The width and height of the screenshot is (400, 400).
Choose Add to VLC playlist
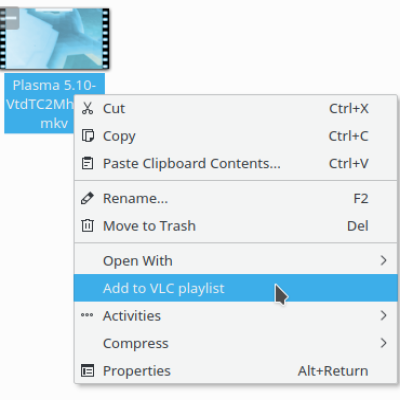click(236, 288)
